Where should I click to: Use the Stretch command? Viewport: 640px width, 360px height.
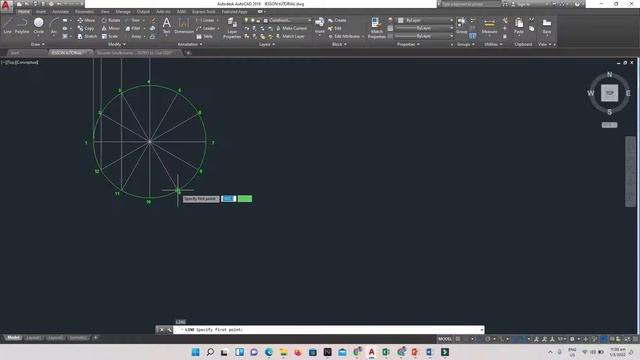click(x=87, y=36)
